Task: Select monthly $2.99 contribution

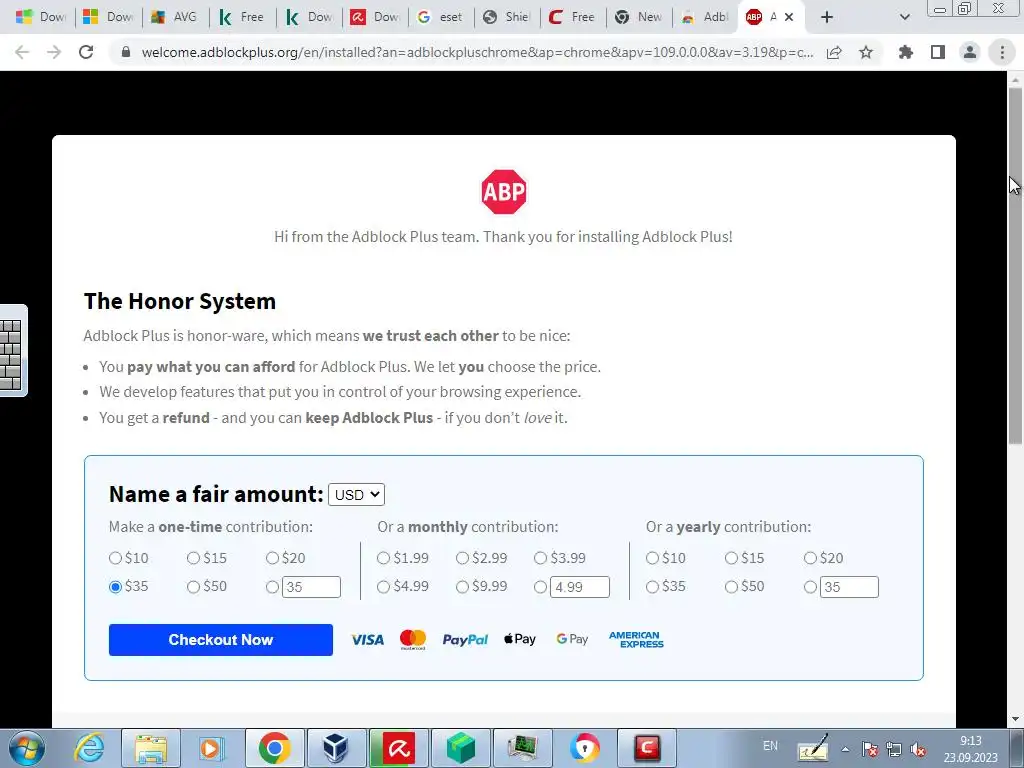Action: pos(462,558)
